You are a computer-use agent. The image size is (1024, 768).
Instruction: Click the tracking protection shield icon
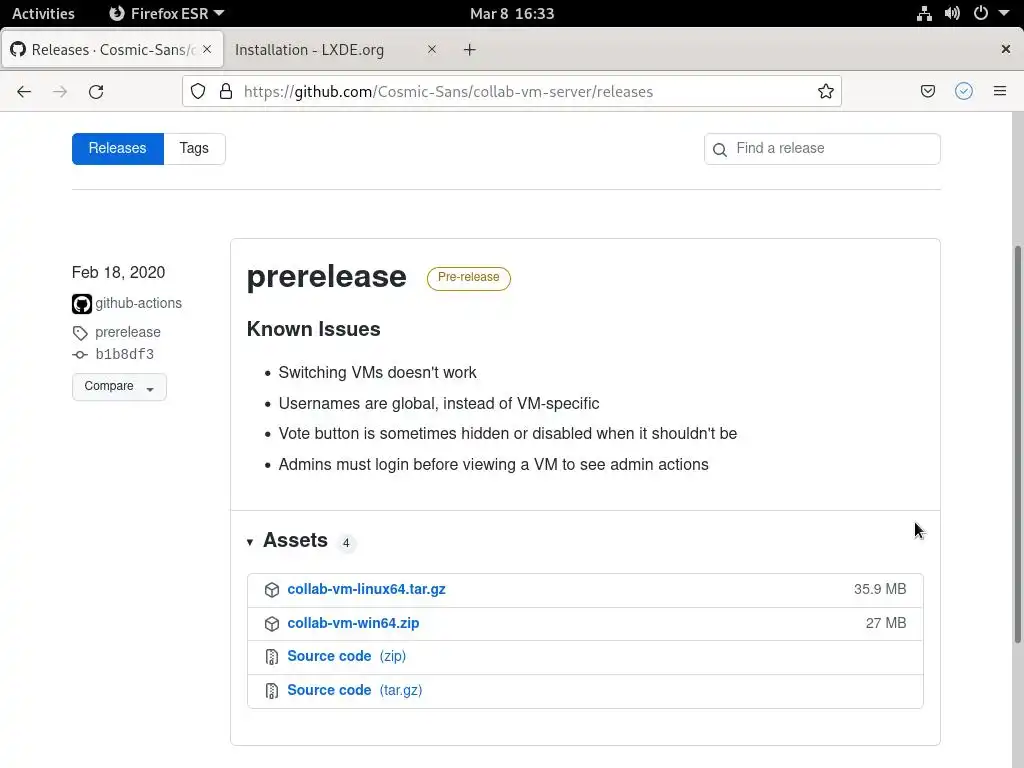click(198, 91)
